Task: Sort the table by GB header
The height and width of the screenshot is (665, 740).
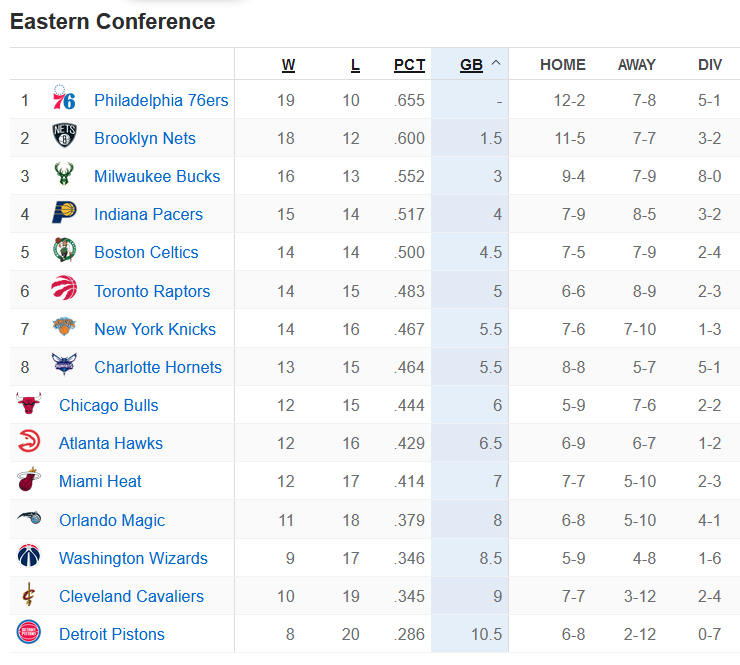Action: [x=471, y=65]
